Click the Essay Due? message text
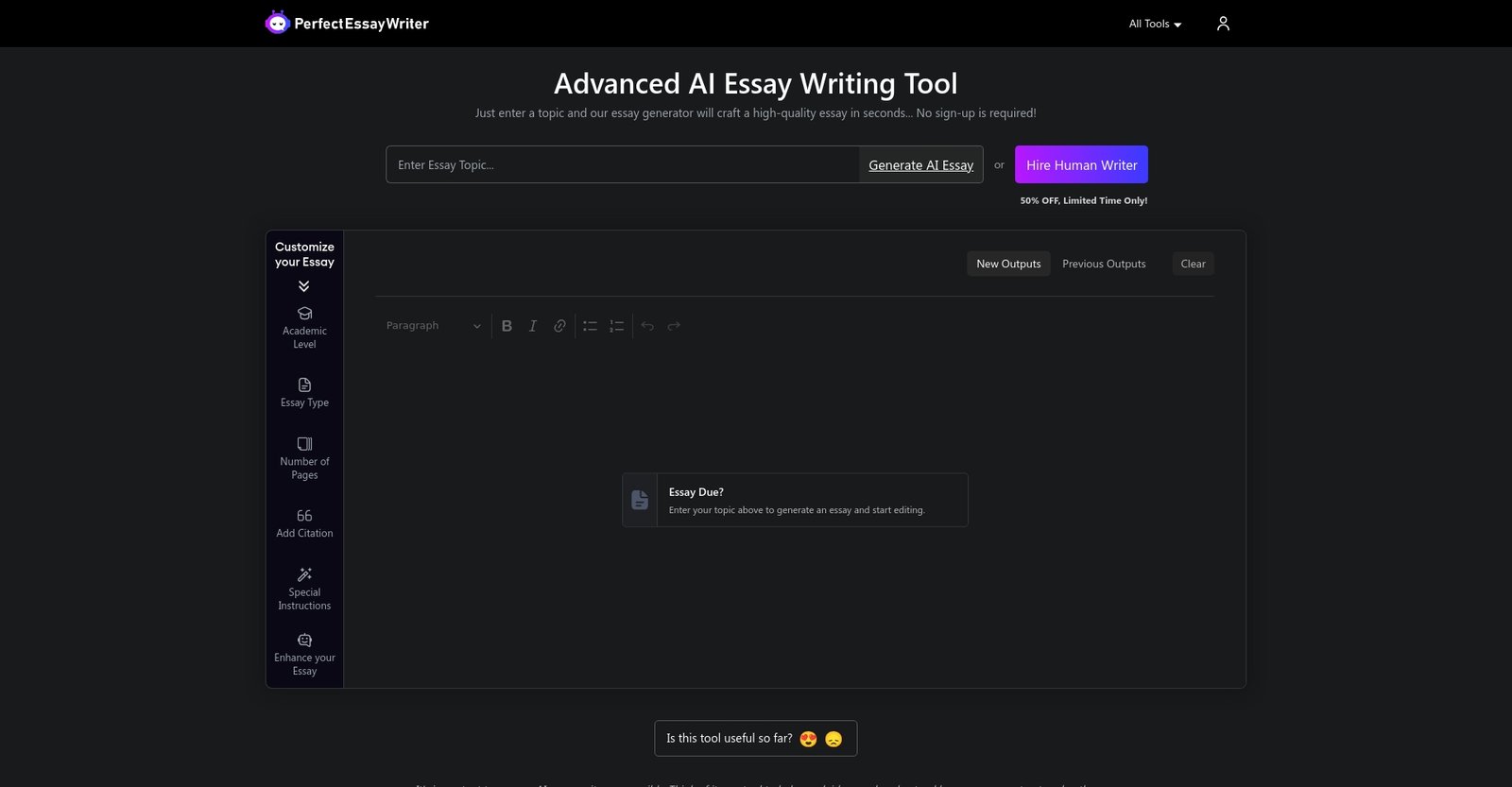 click(696, 492)
